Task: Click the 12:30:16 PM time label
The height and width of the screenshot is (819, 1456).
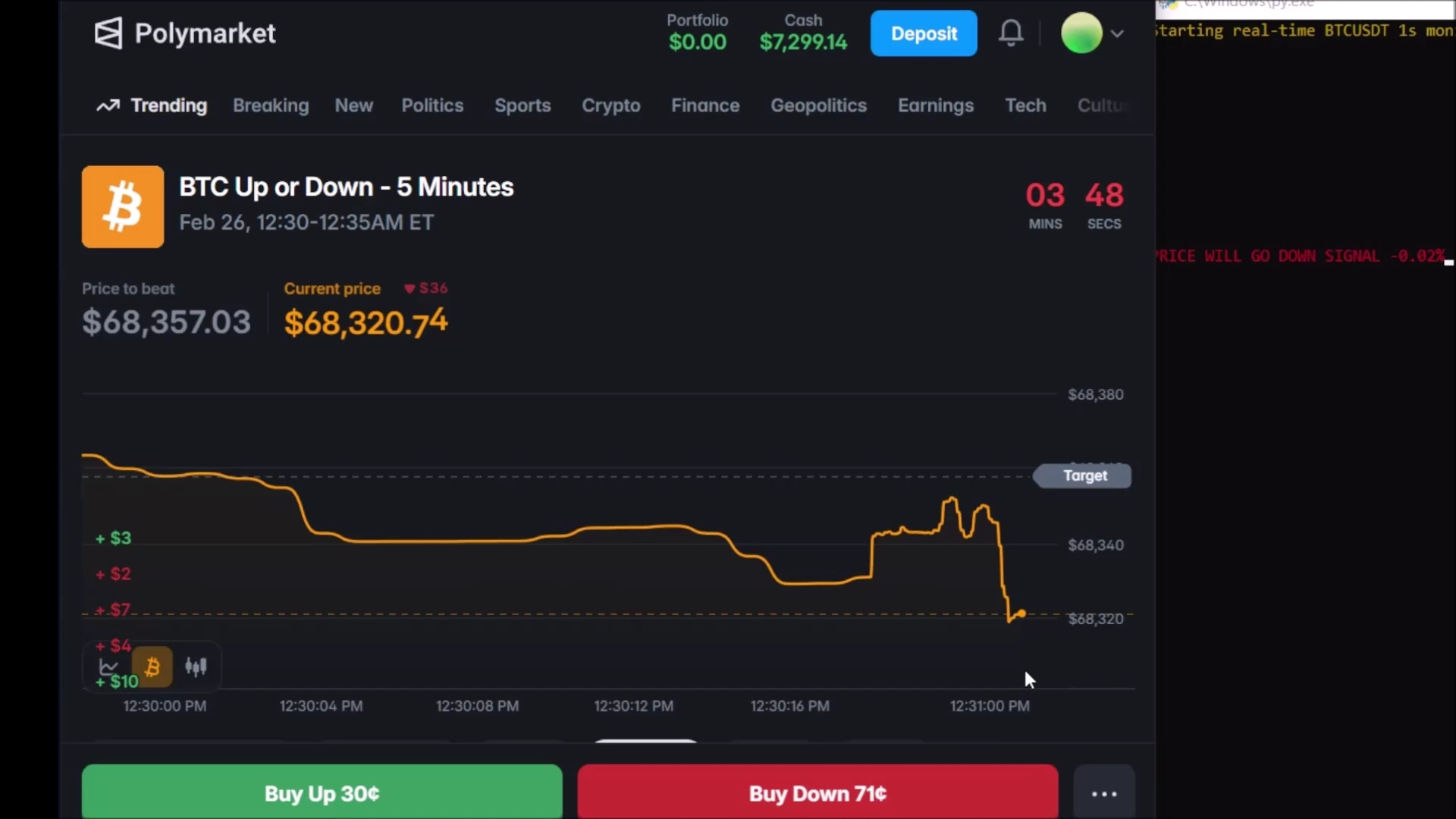Action: pyautogui.click(x=789, y=706)
